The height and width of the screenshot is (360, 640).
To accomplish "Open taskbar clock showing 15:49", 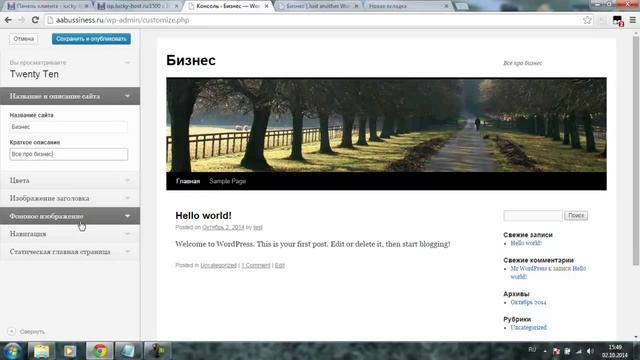I will 615,351.
